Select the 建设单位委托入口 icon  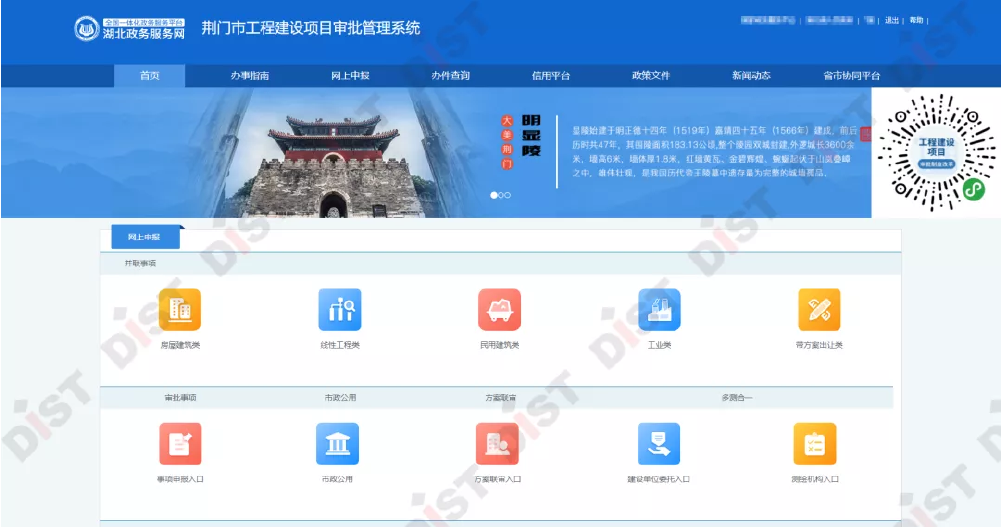click(x=659, y=444)
